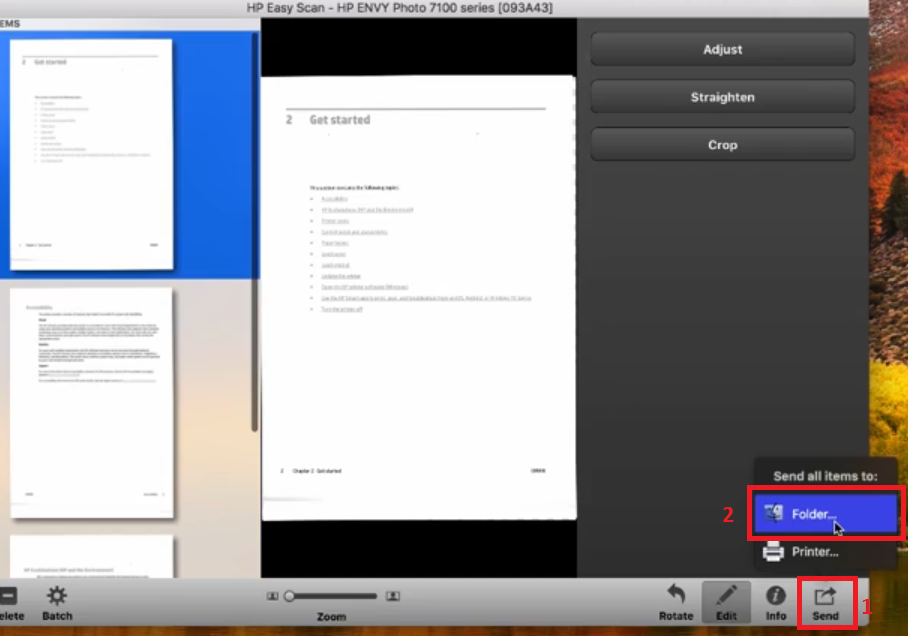Click the Delete item button

tap(10, 604)
